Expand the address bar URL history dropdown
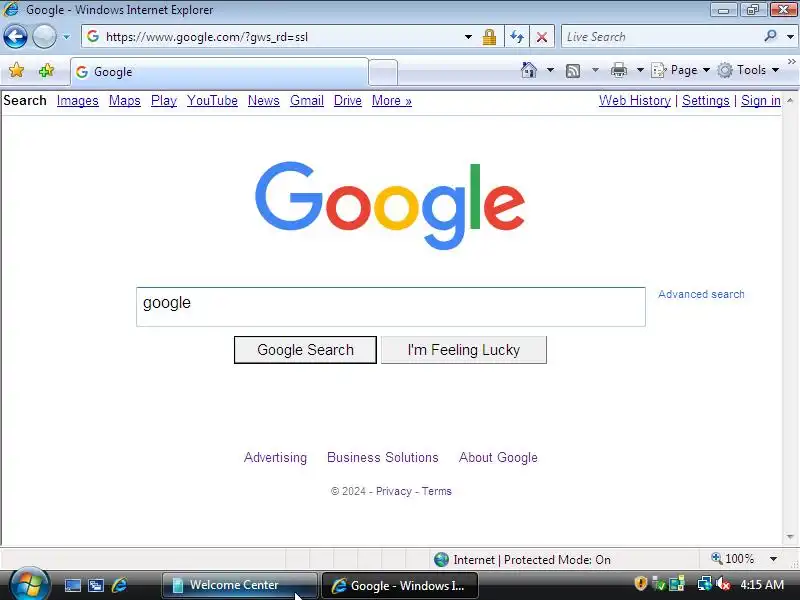Screen dimensions: 800x600 (468, 37)
